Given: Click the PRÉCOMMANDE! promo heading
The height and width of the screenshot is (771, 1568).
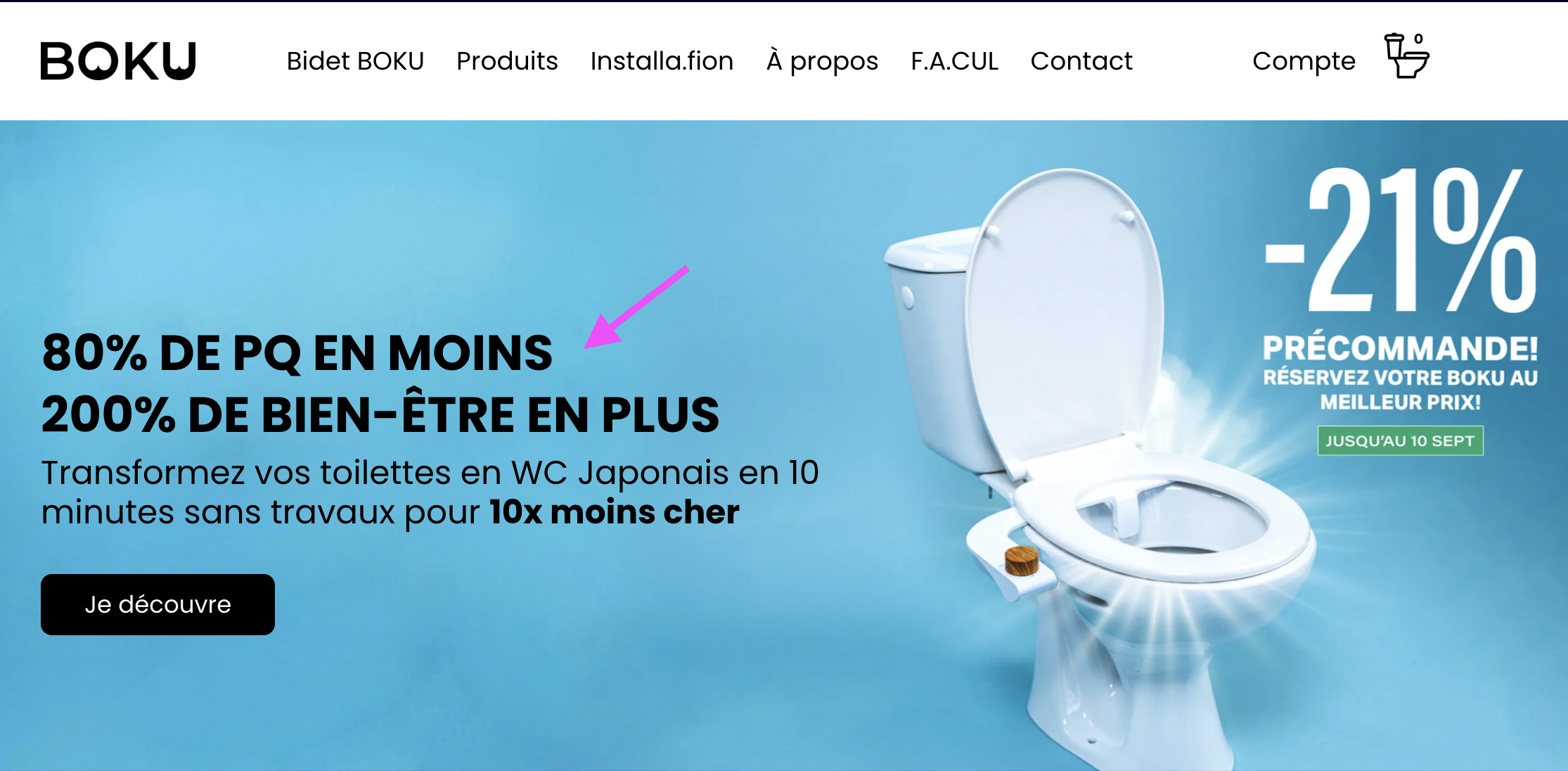Looking at the screenshot, I should (1400, 348).
